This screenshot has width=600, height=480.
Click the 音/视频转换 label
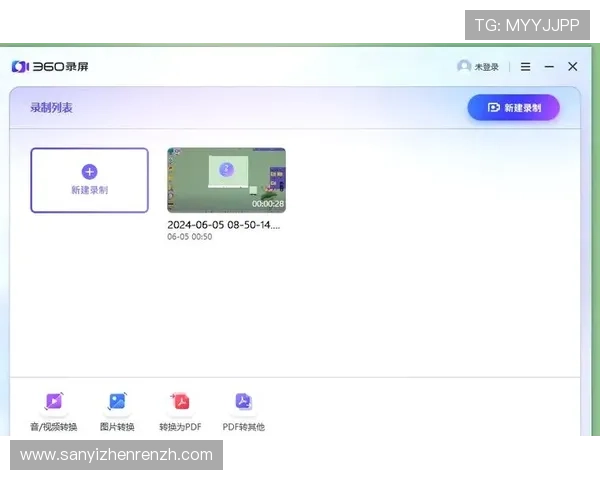(54, 427)
